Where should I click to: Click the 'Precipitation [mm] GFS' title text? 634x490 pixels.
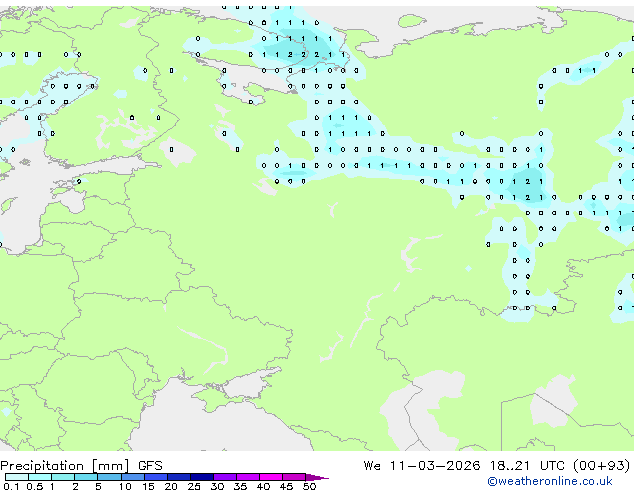pyautogui.click(x=81, y=466)
